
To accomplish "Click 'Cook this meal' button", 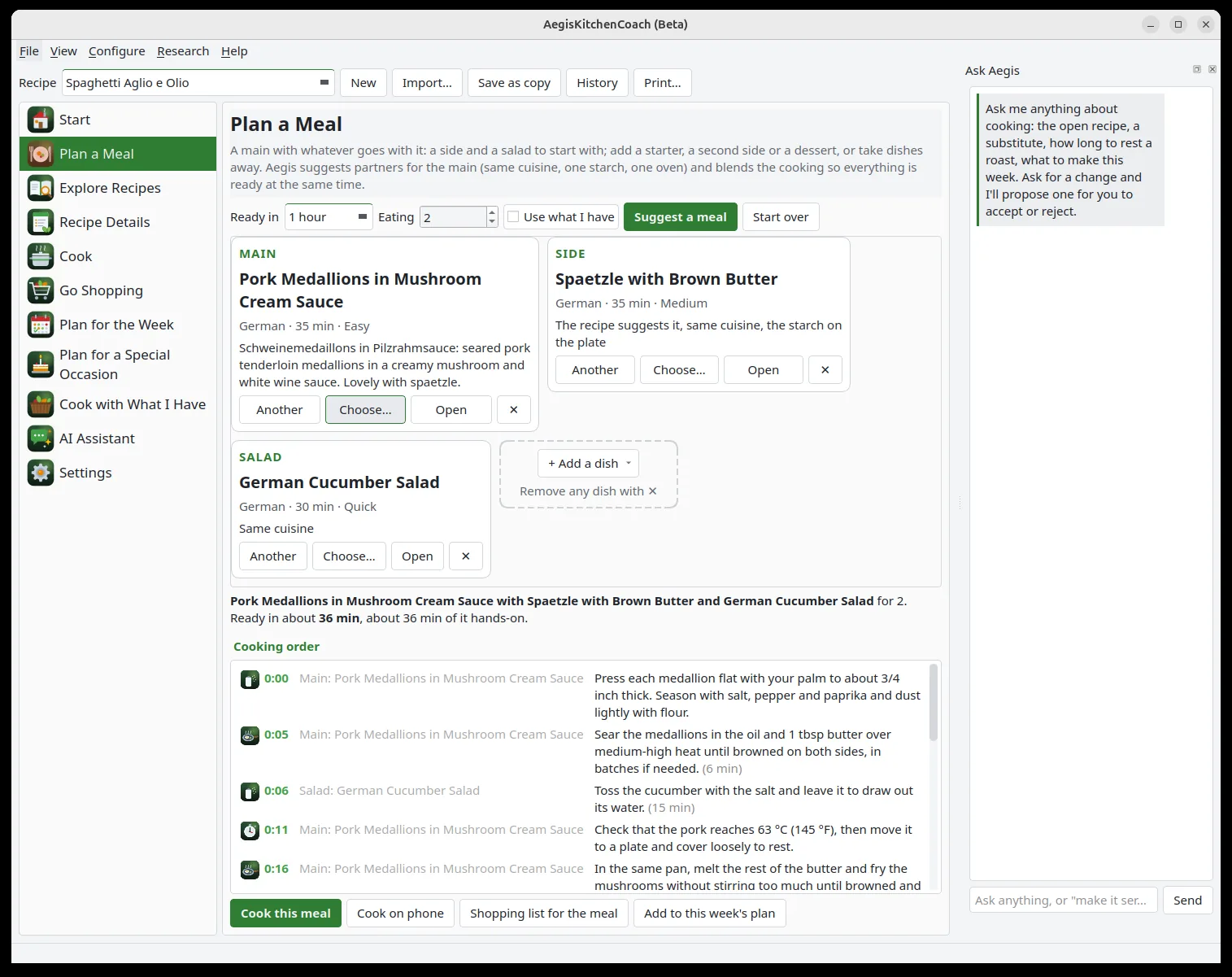I will (x=285, y=914).
